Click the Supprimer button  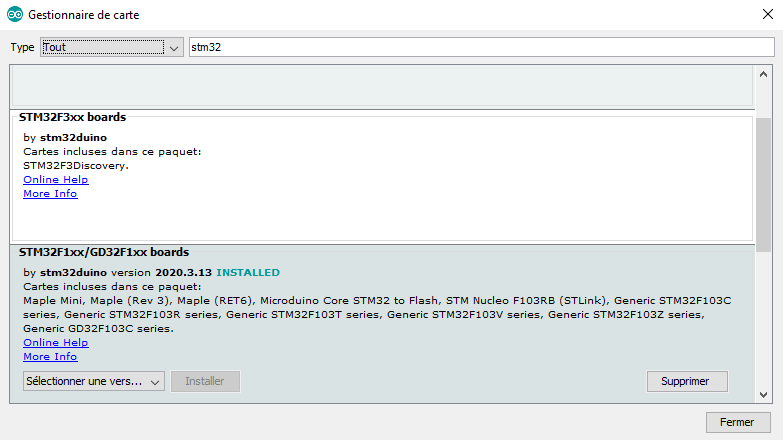point(687,381)
